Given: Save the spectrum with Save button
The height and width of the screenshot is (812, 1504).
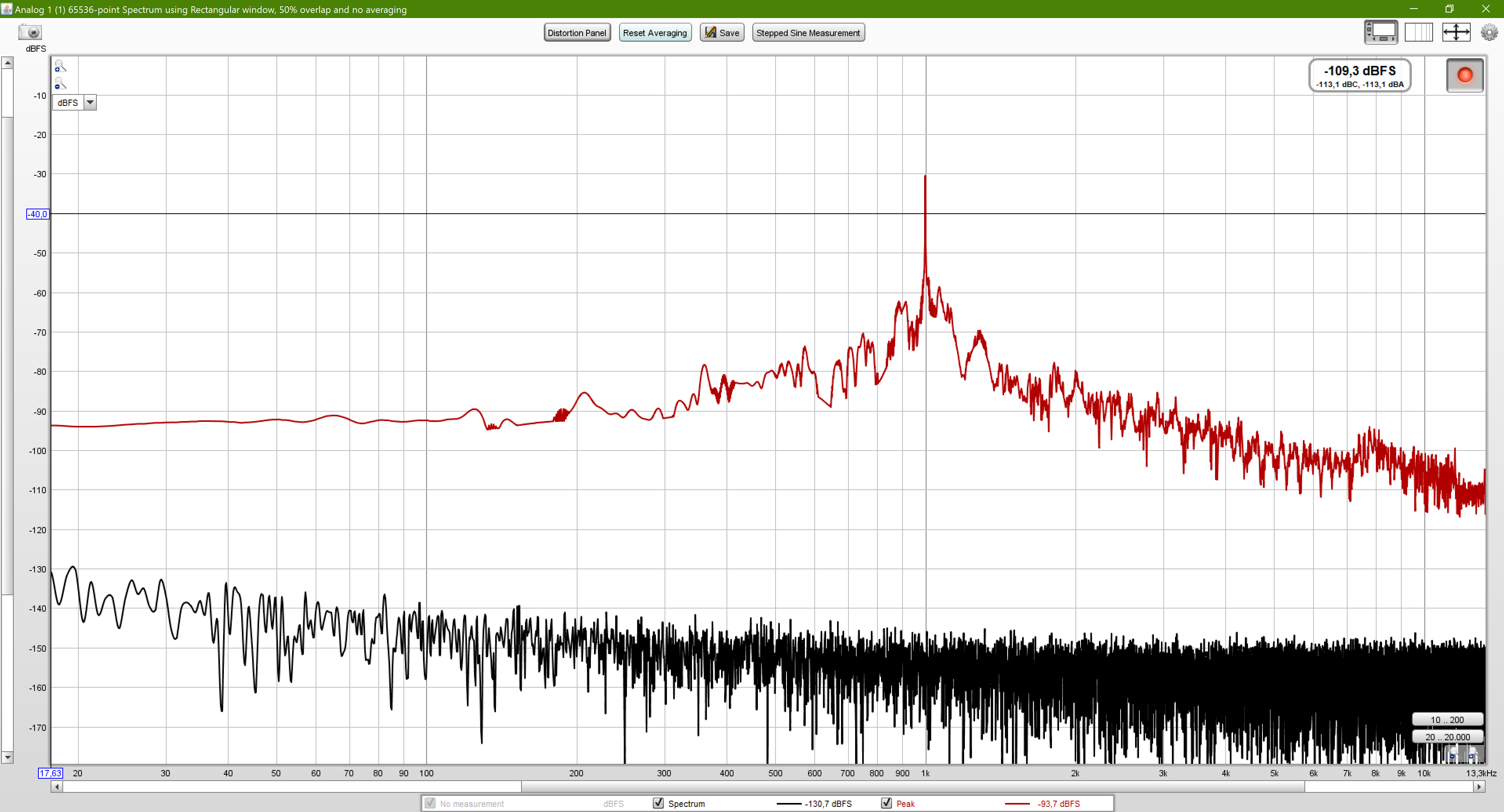Looking at the screenshot, I should [x=722, y=33].
